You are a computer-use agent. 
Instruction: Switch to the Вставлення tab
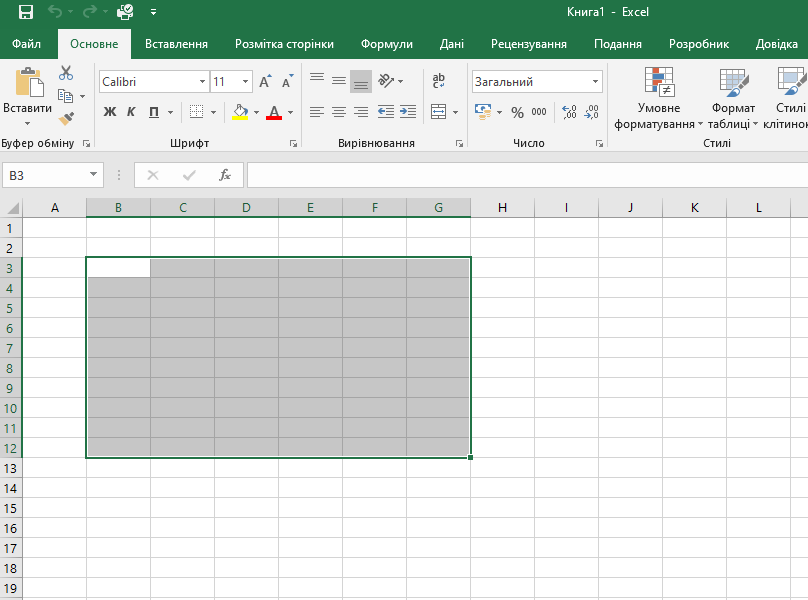(176, 44)
